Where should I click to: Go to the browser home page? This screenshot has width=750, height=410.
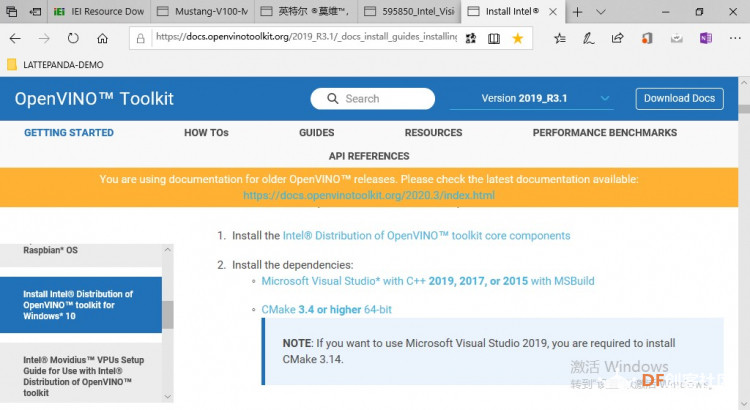tap(102, 38)
